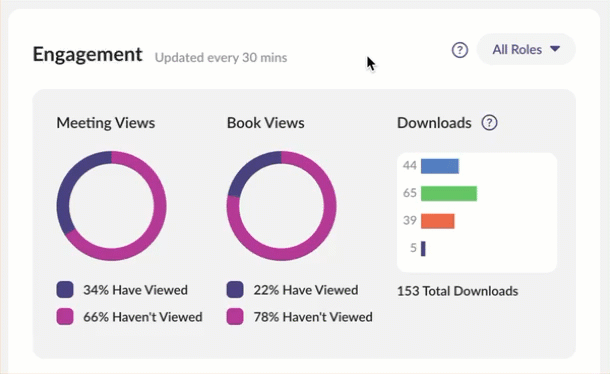Click the magenta swatch beside 66% Haven't Viewed

pos(65,316)
